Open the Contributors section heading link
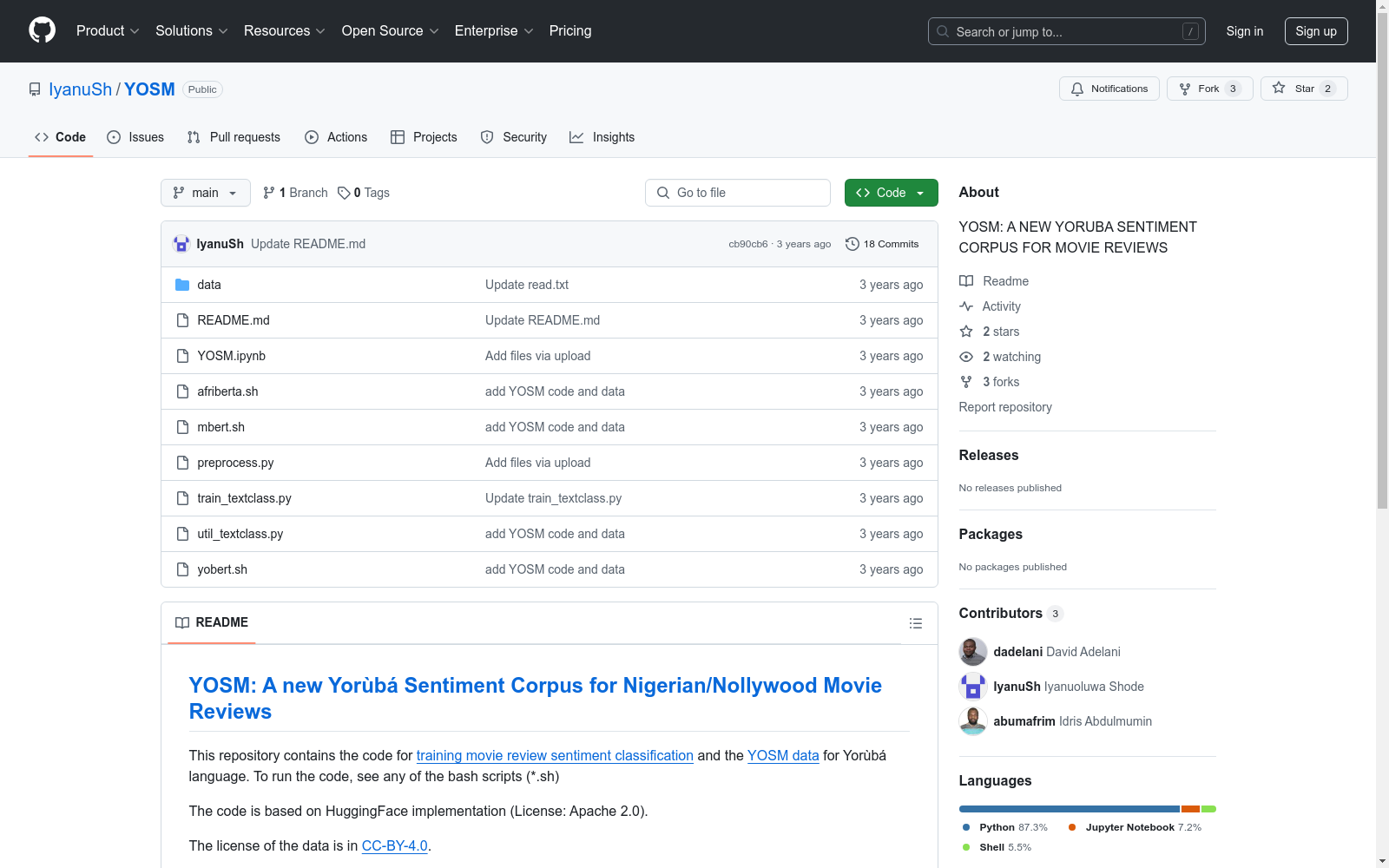The image size is (1389, 868). 1010,613
